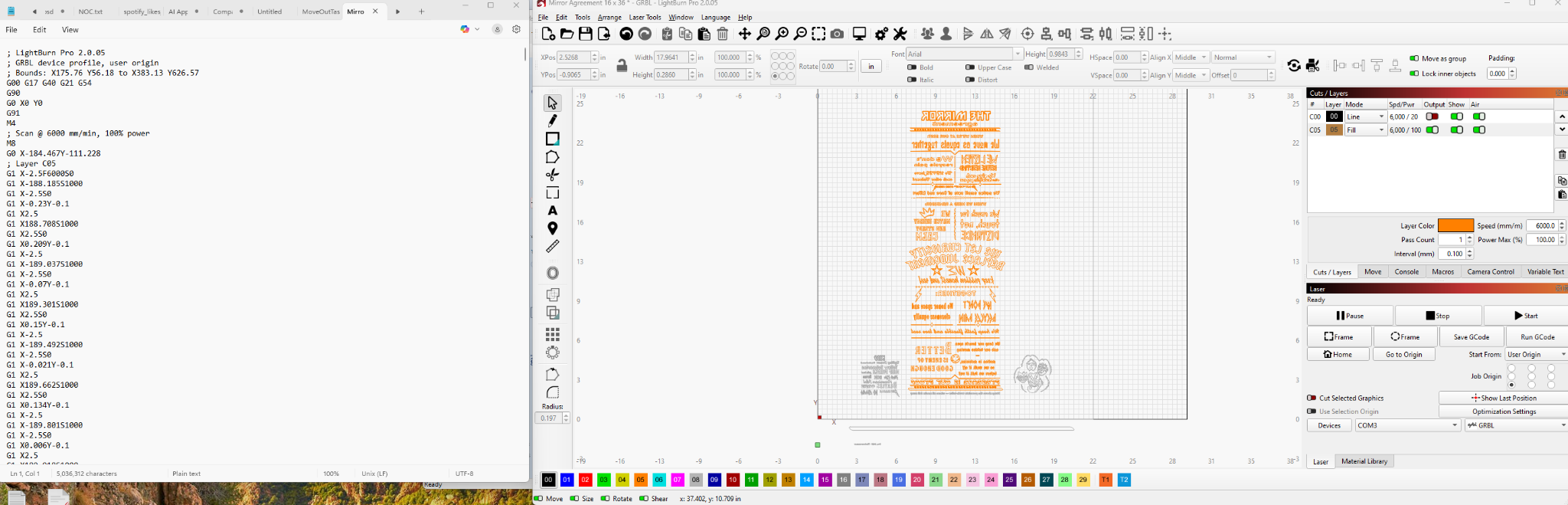The image size is (1568, 505).
Task: Click the orange Layer Color swatch
Action: (1455, 226)
